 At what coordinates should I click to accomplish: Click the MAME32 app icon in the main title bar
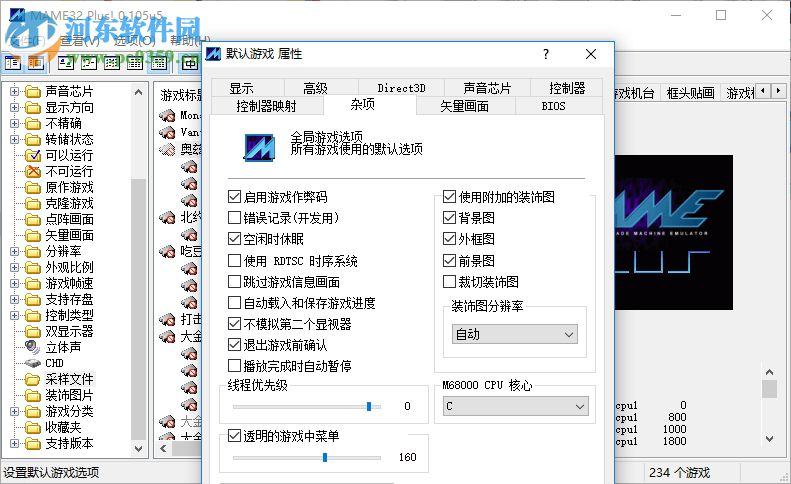pyautogui.click(x=17, y=14)
